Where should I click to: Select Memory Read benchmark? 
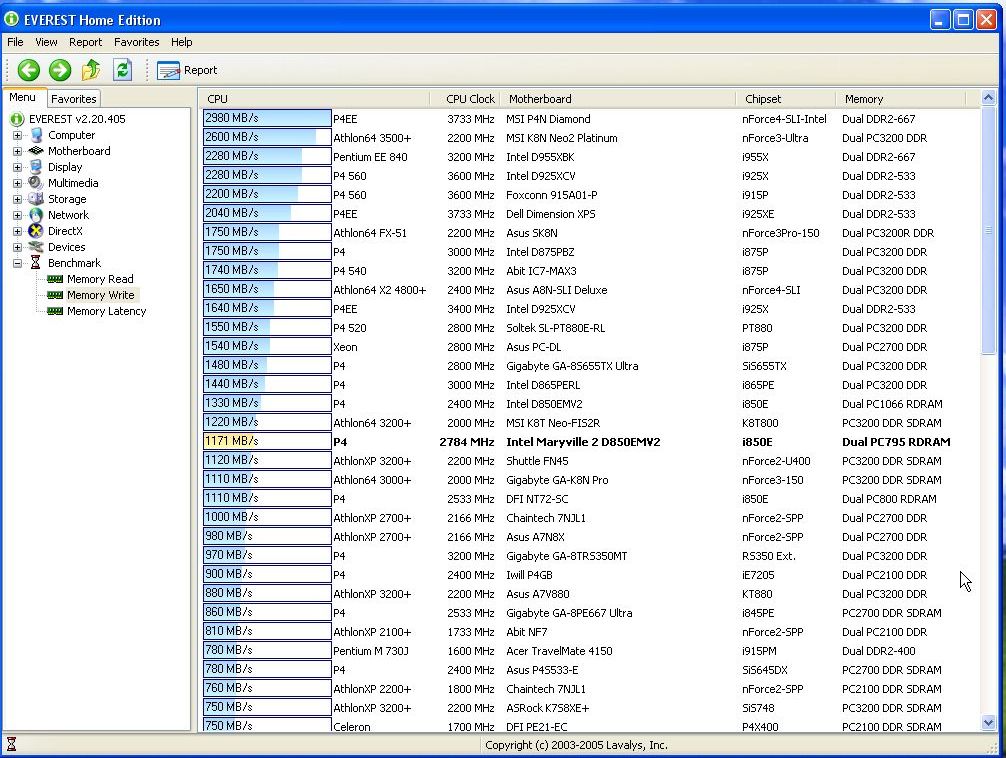point(100,279)
